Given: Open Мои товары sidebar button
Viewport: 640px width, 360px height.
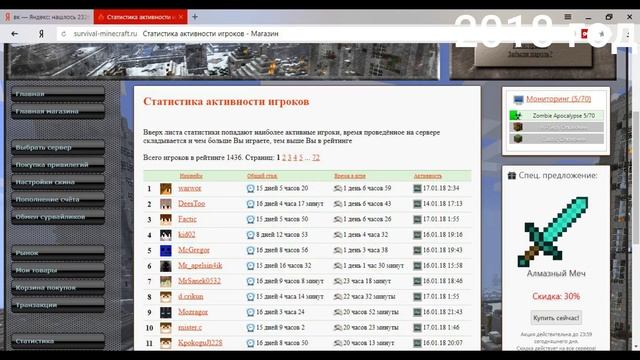Looking at the screenshot, I should [x=58, y=270].
